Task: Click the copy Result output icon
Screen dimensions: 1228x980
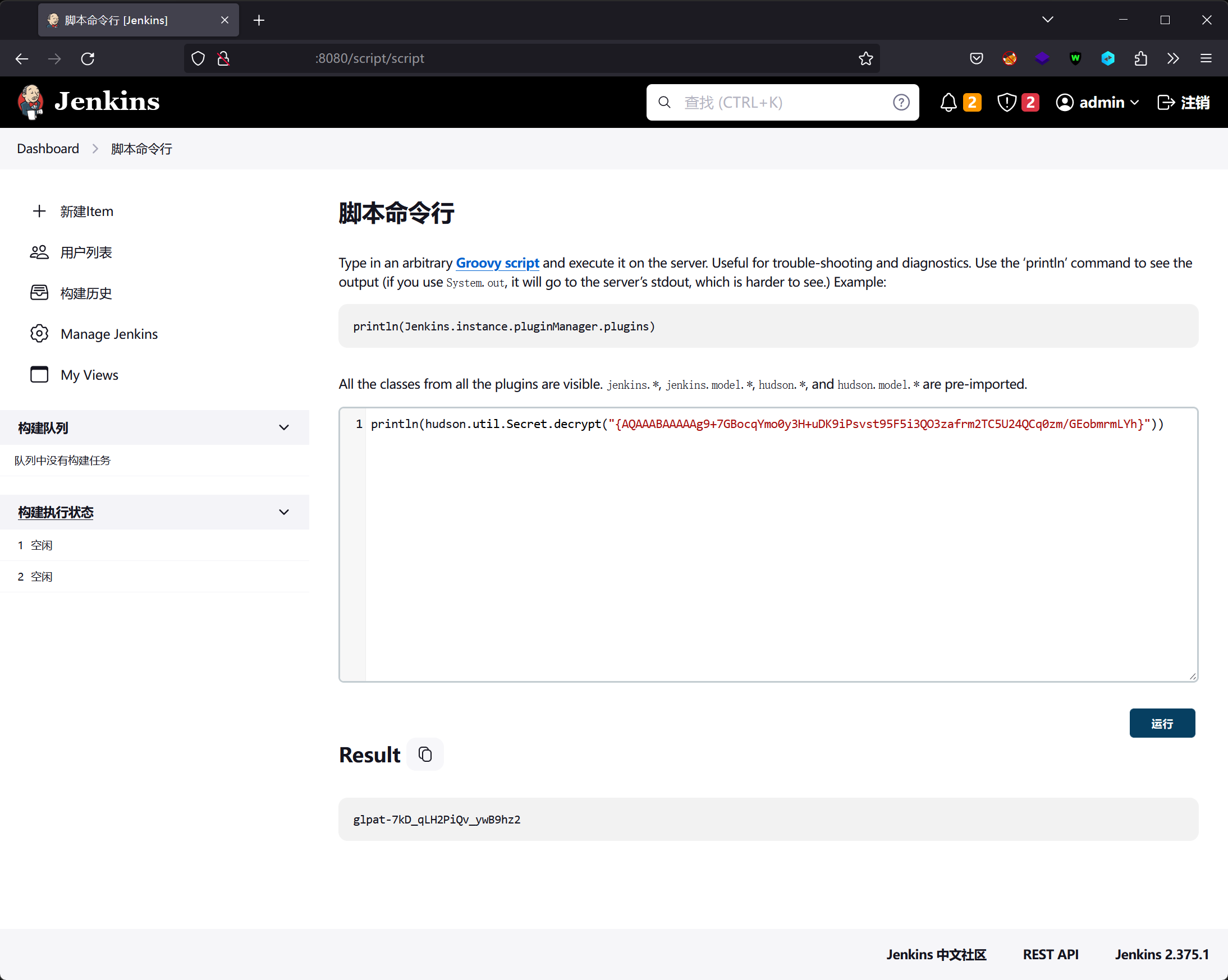Action: 425,754
